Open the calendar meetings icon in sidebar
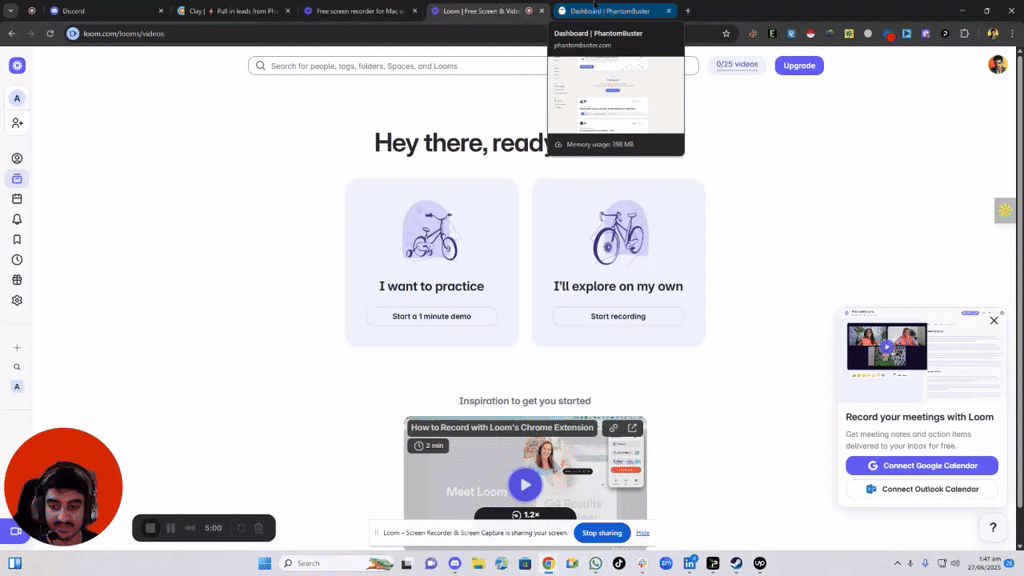This screenshot has width=1024, height=576. [x=17, y=199]
